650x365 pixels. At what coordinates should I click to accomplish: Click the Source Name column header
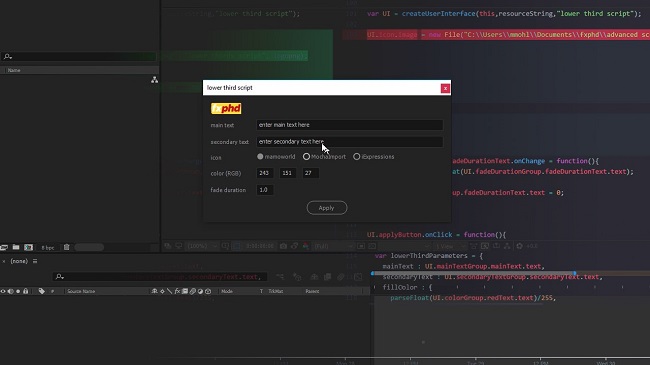pos(81,291)
